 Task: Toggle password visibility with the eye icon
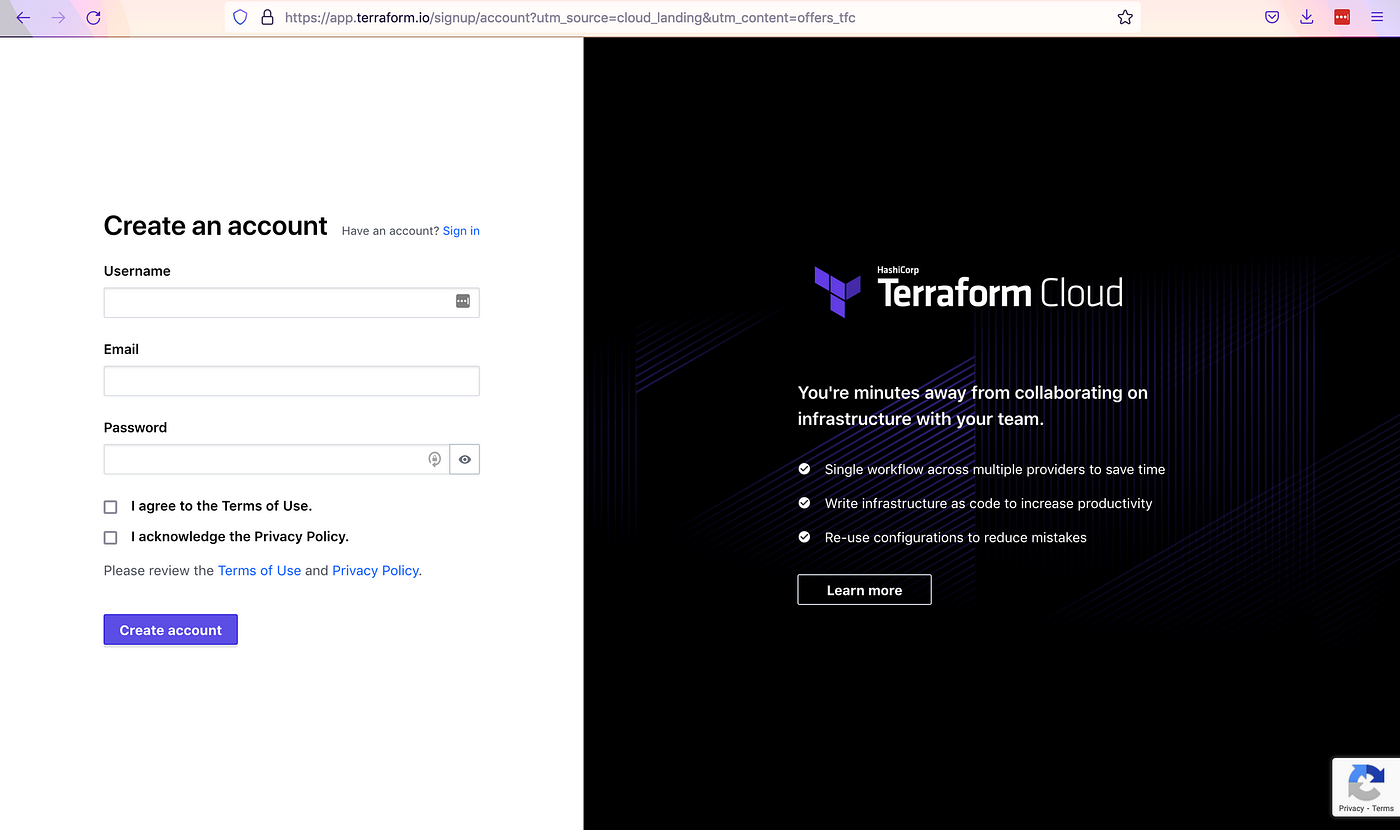tap(464, 458)
